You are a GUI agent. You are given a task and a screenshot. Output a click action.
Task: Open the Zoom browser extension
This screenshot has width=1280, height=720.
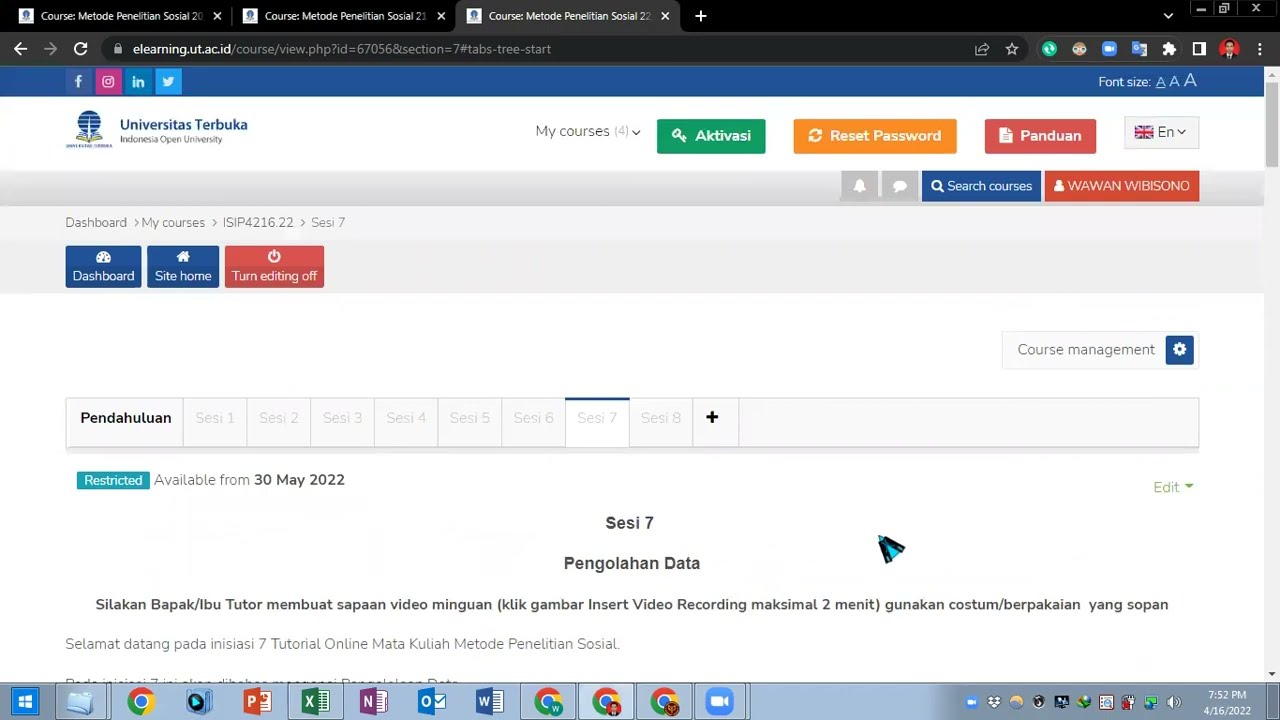pyautogui.click(x=1109, y=49)
